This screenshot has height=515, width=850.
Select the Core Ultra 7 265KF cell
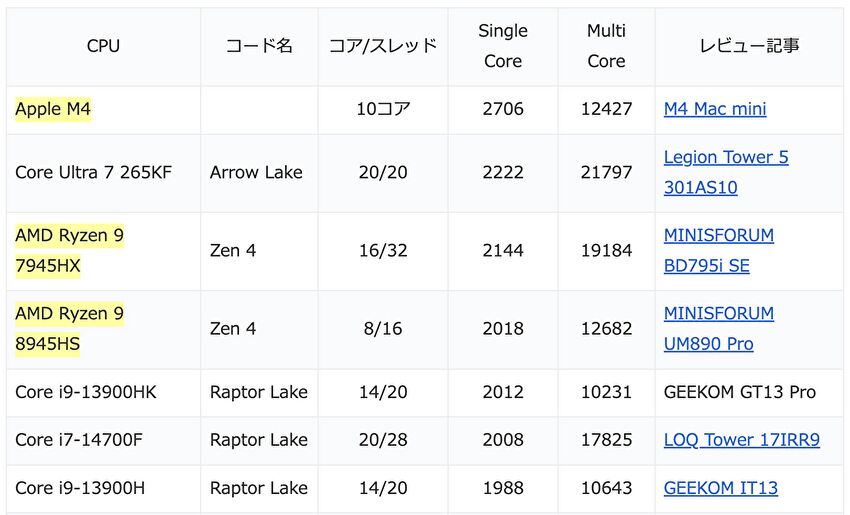[x=93, y=172]
